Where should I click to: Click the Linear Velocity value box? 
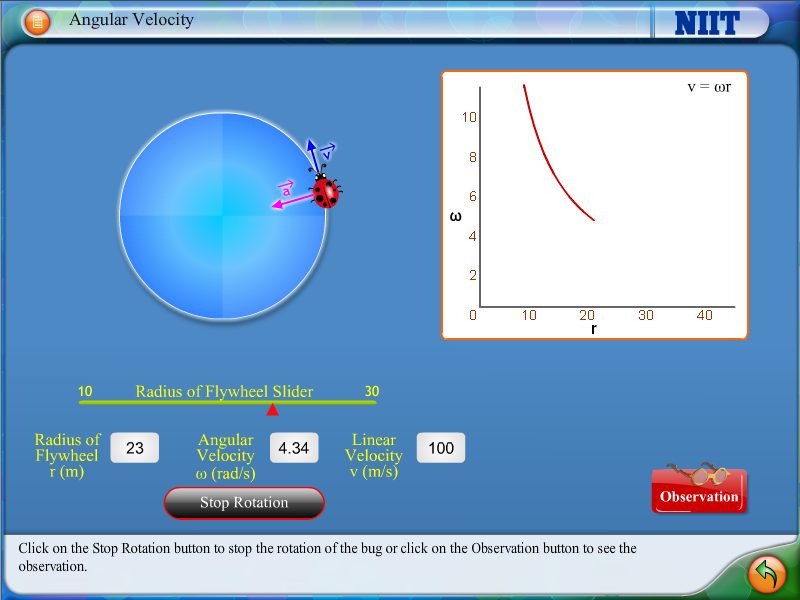[x=441, y=449]
